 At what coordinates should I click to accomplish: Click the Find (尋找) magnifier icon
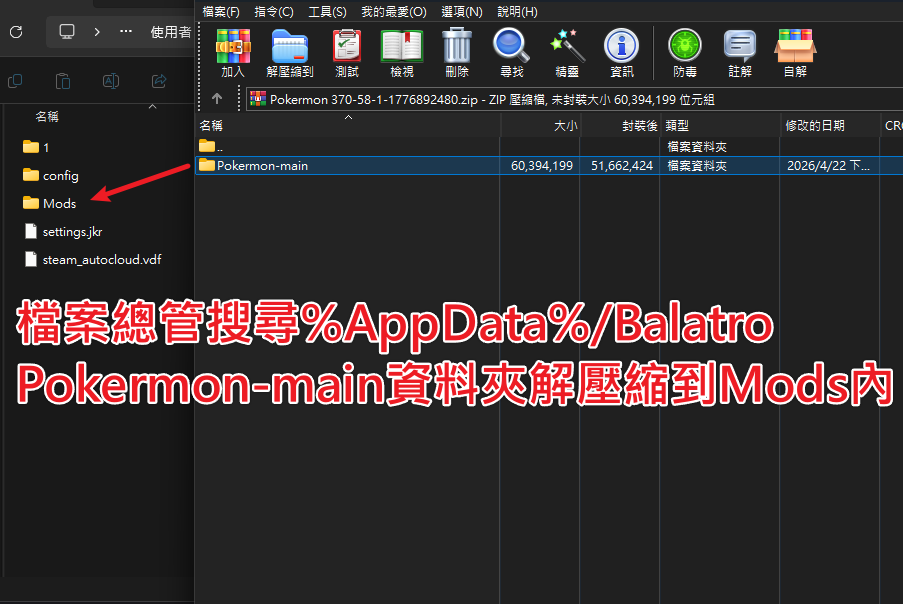[511, 53]
